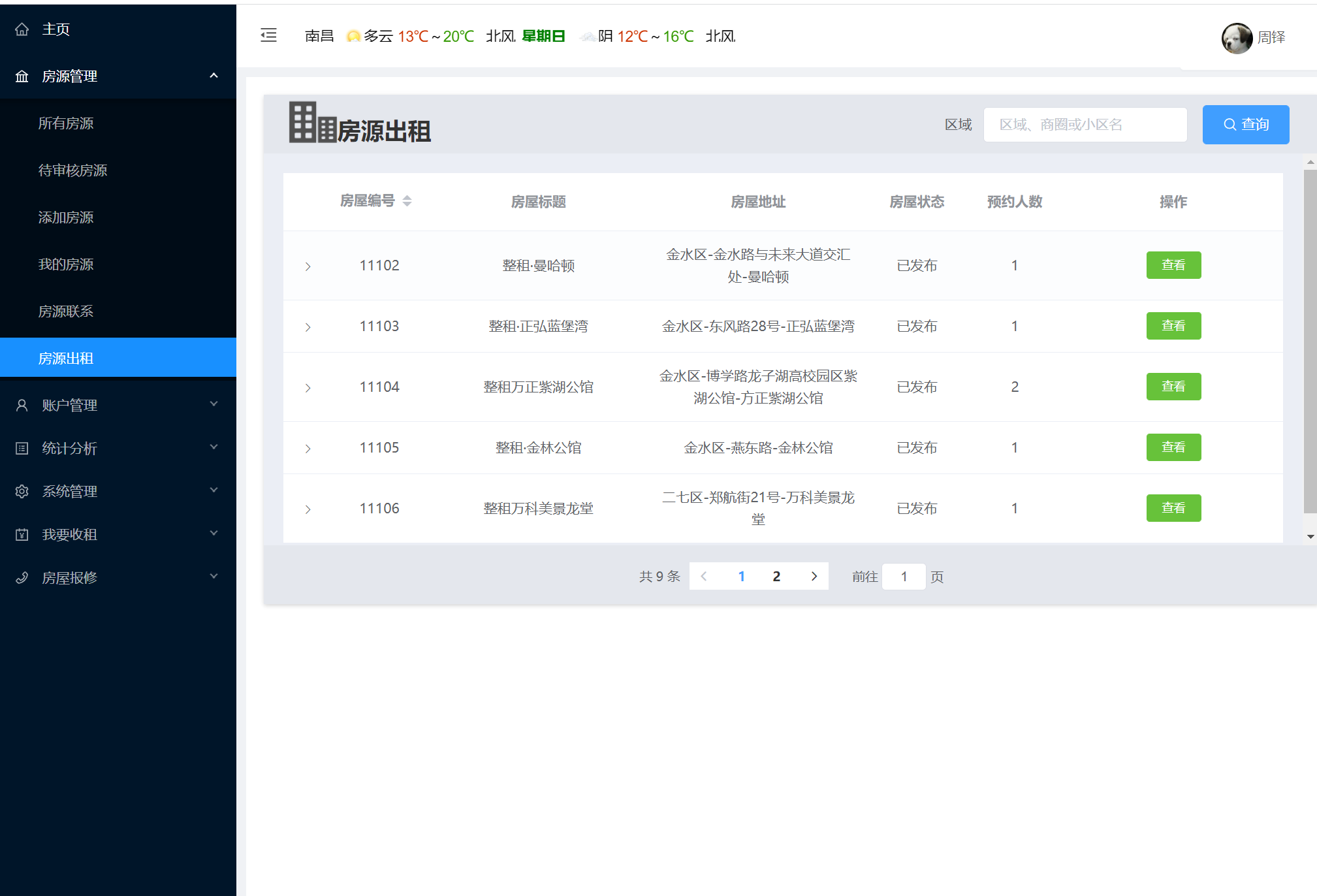The width and height of the screenshot is (1317, 896).
Task: Select 添加房源 menu item
Action: click(66, 217)
